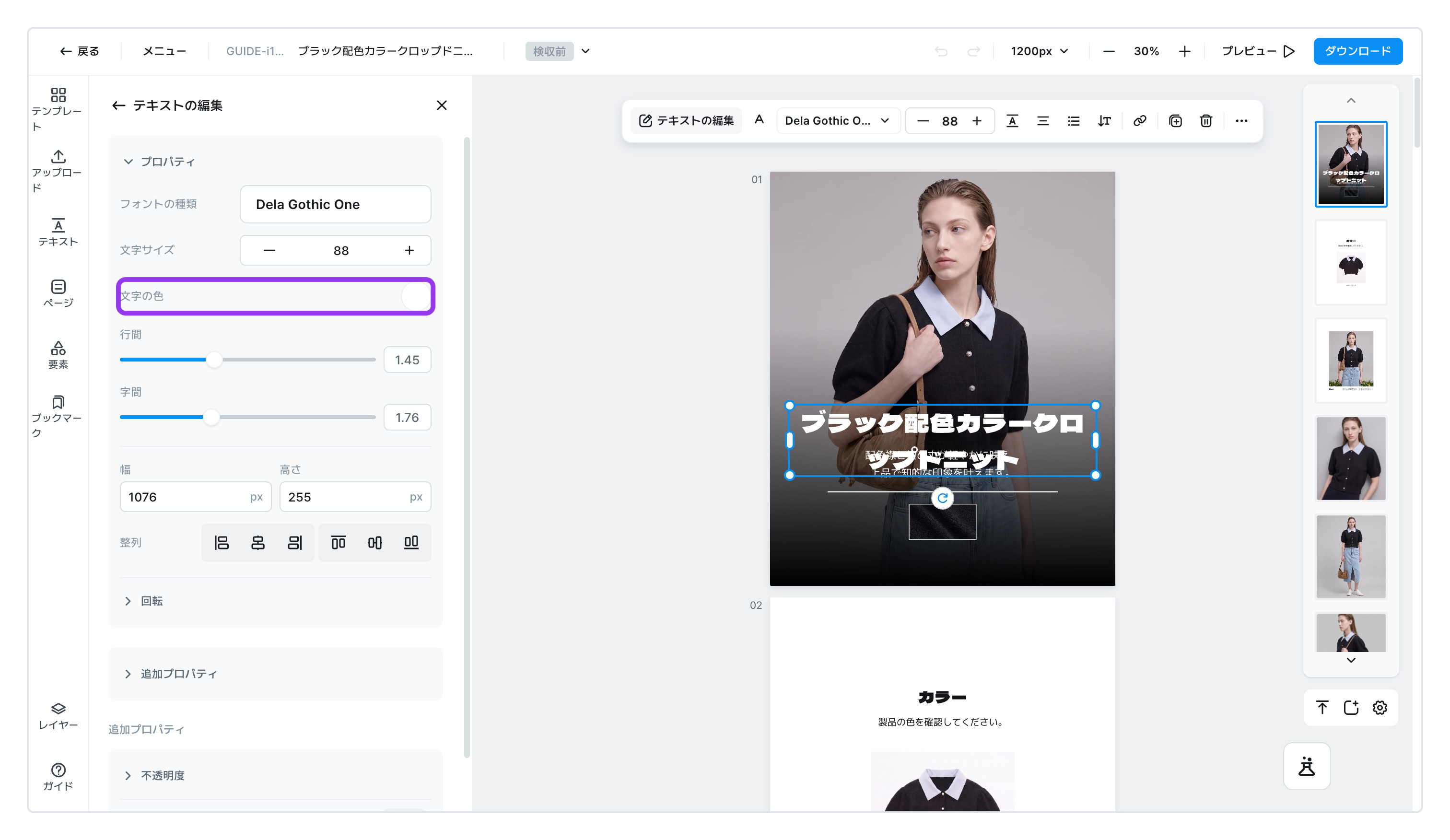
Task: Open the アップロード sidebar panel
Action: click(x=58, y=171)
